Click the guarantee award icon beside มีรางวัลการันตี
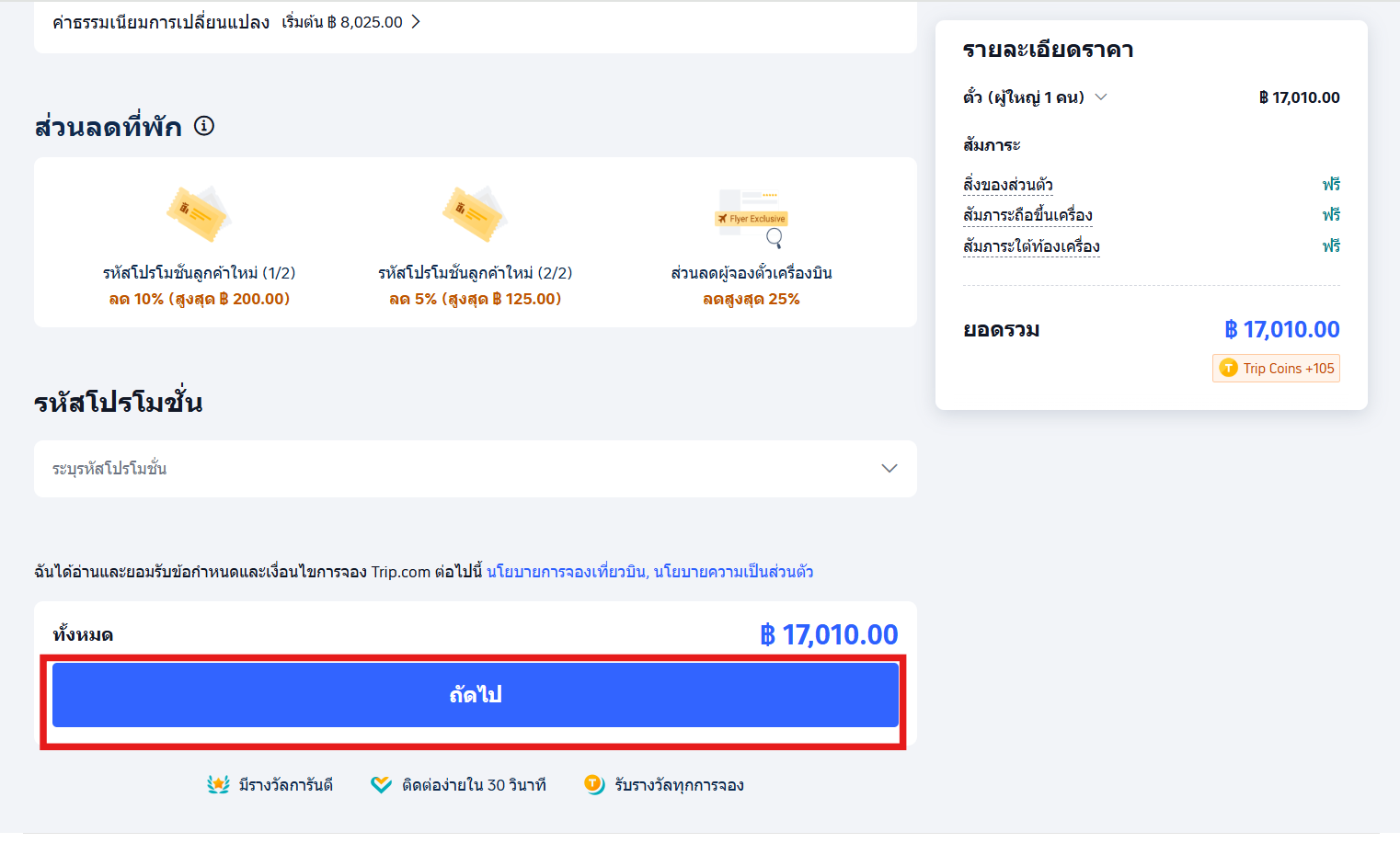Viewport: 1400px width, 866px height. (217, 784)
